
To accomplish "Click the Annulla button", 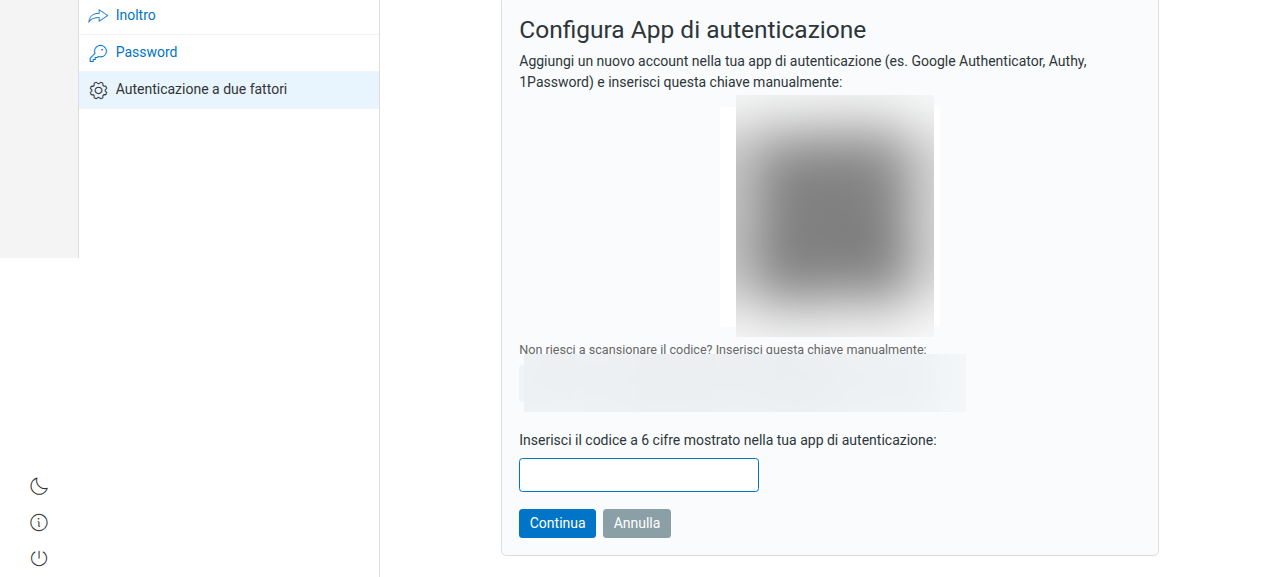I will 637,523.
